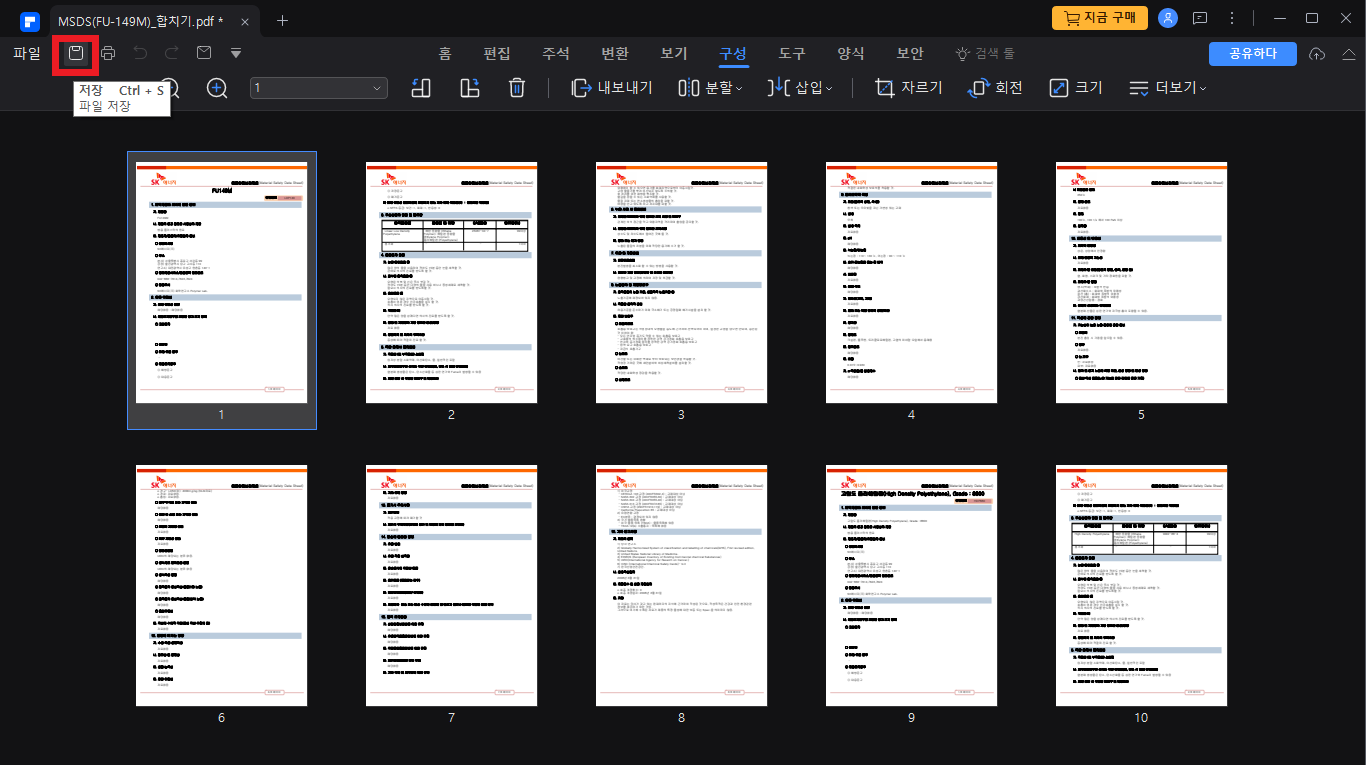Click the 크기 page size tool
1366x765 pixels.
[x=1076, y=88]
